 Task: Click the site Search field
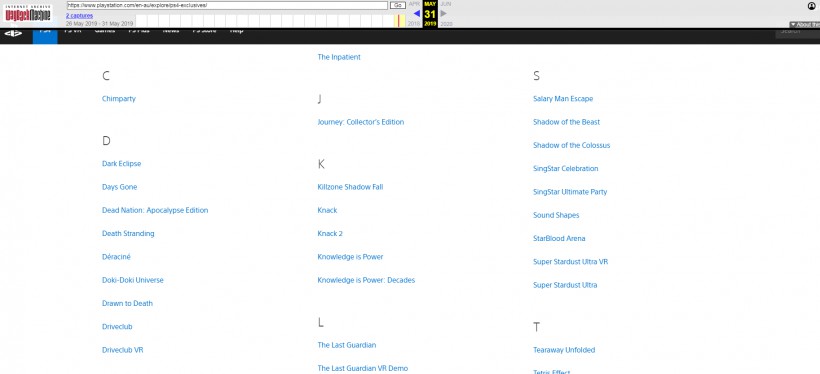coord(798,31)
